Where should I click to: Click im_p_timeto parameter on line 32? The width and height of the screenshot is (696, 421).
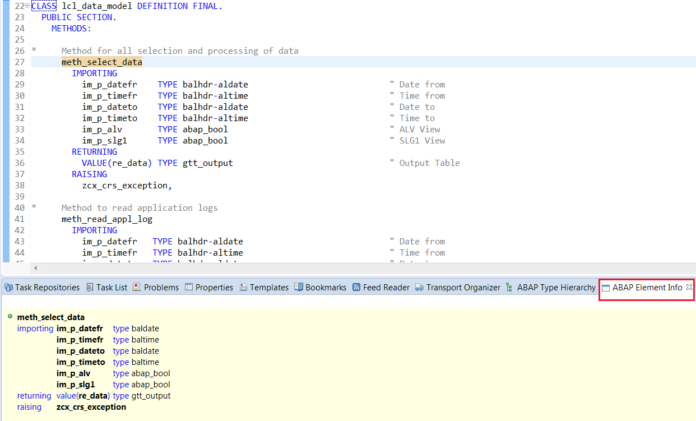coord(110,118)
